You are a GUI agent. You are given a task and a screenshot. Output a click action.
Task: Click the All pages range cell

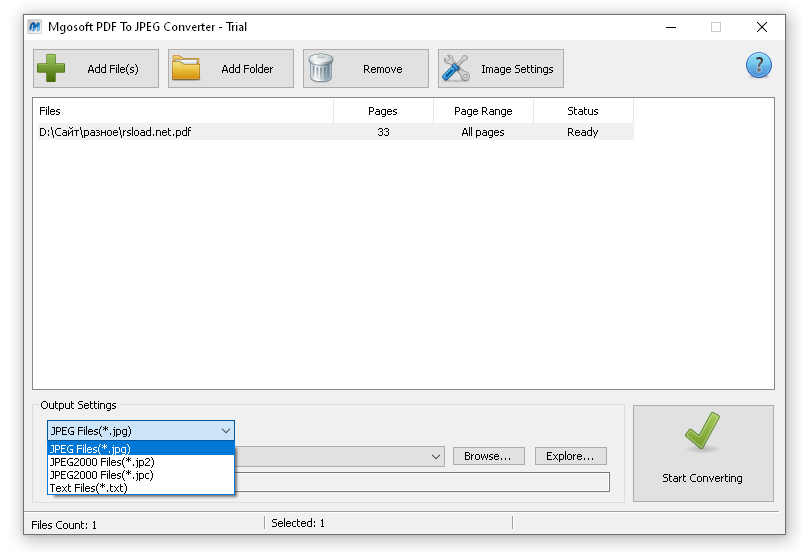(x=483, y=132)
